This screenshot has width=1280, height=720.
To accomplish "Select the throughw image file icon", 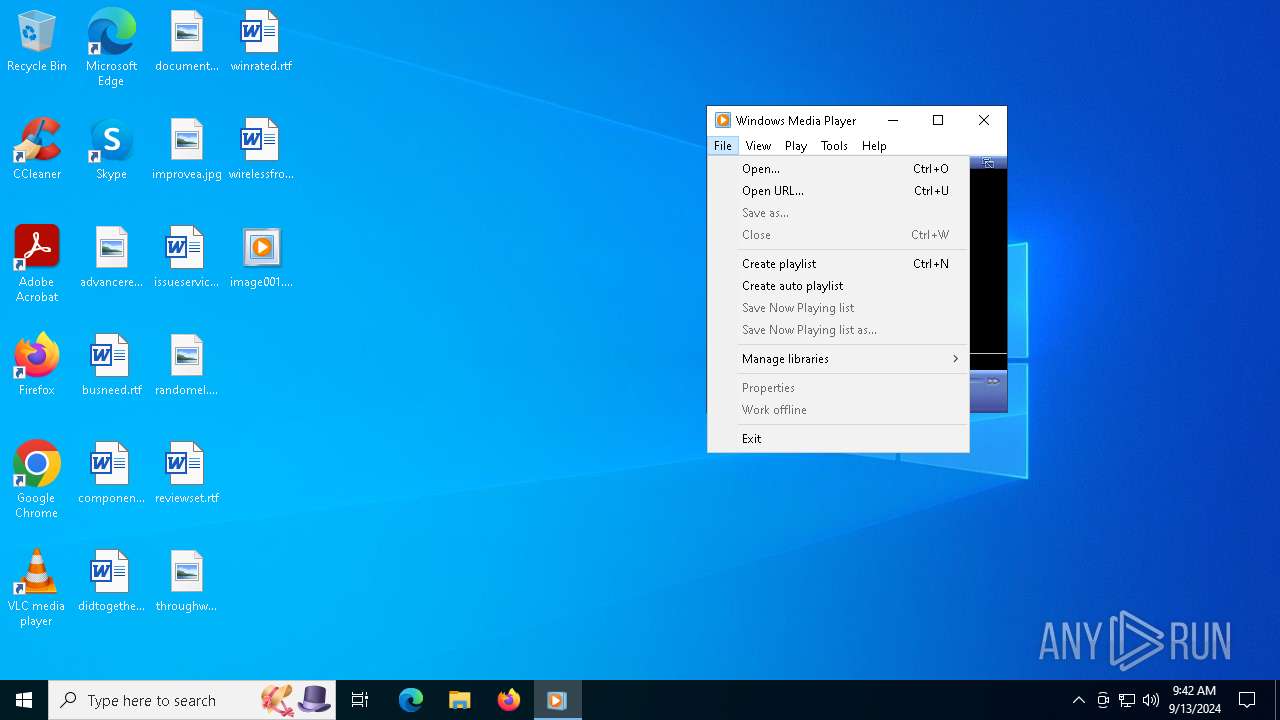I will [187, 582].
